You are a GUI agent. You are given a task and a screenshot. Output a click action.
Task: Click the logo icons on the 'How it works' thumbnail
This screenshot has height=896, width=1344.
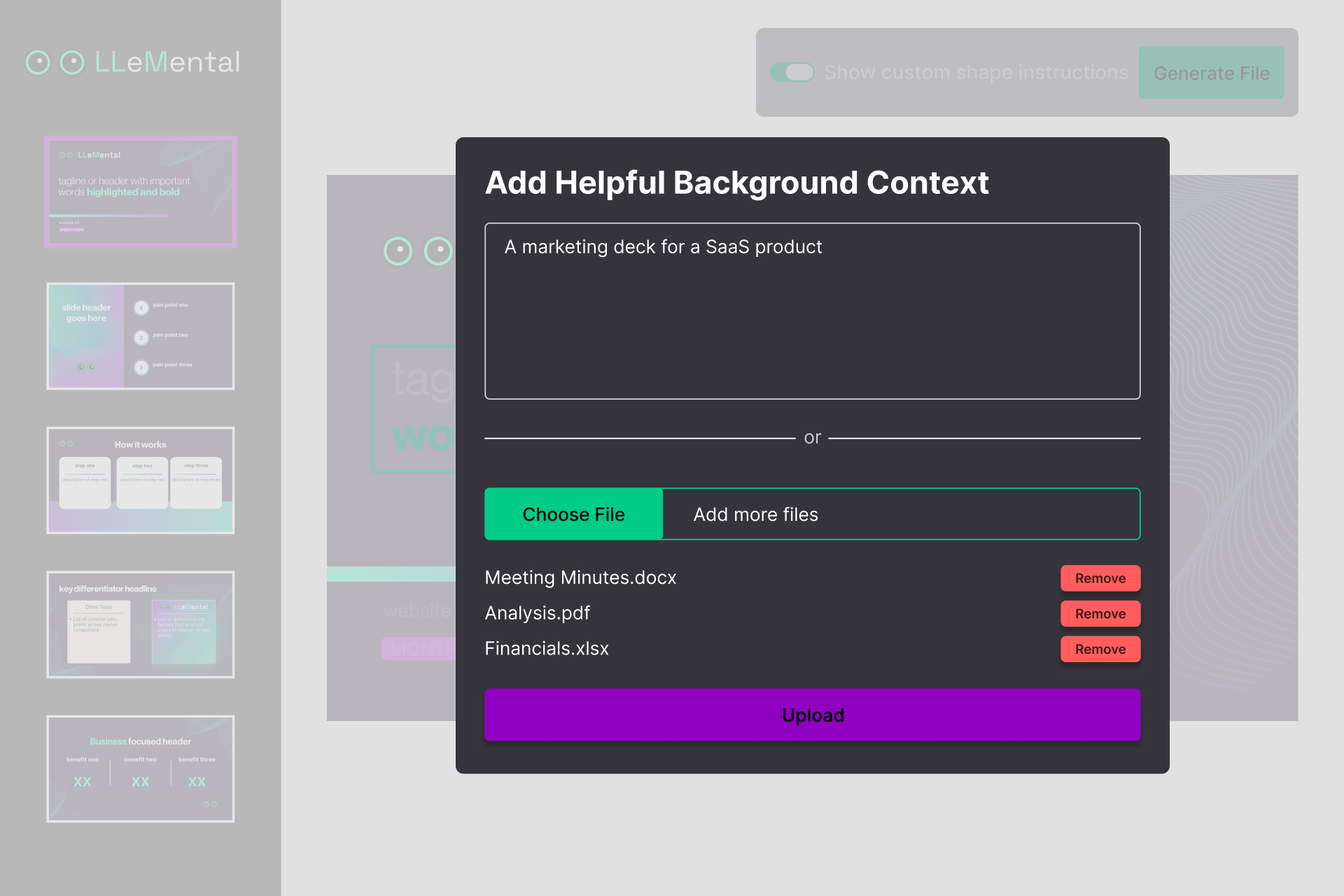[66, 442]
